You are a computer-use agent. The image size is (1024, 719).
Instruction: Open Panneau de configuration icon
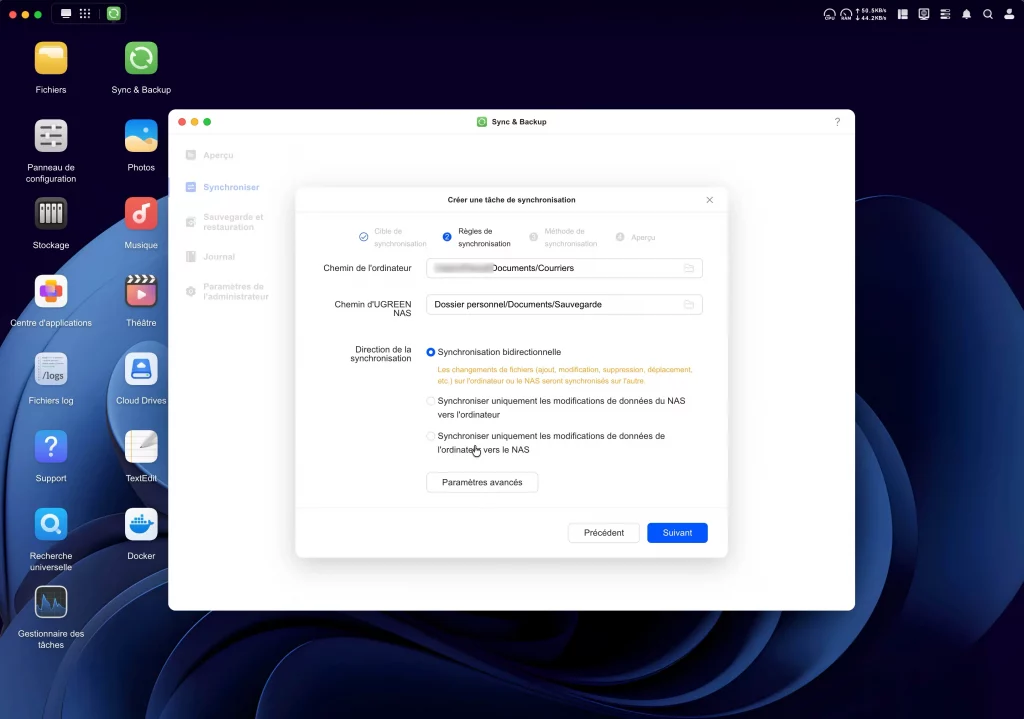[51, 136]
